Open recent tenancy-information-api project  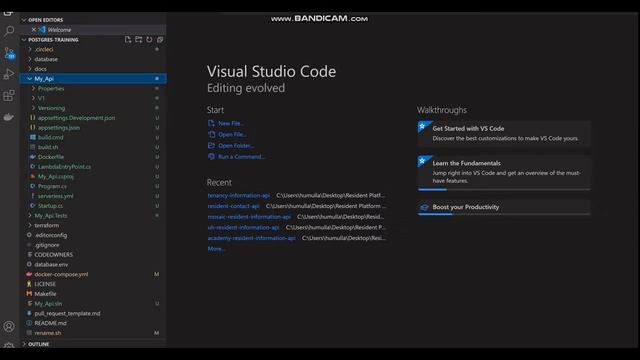[239, 196]
